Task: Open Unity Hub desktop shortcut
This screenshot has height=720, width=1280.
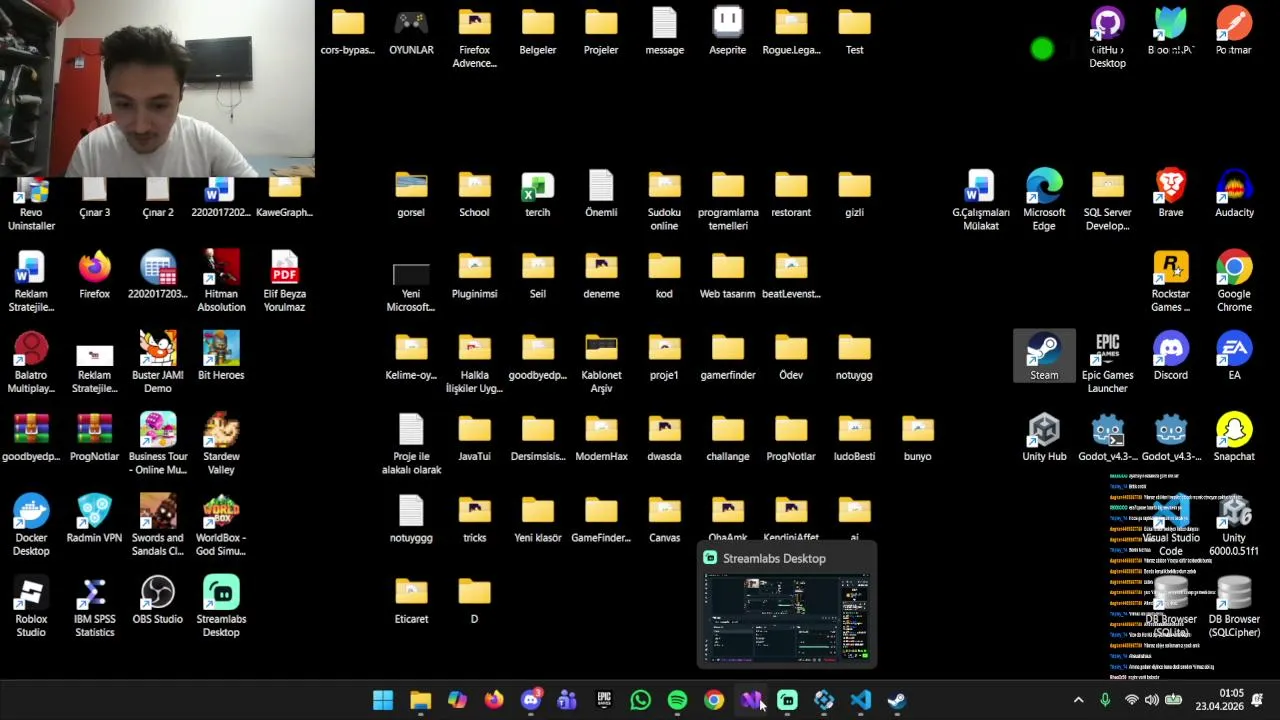Action: pyautogui.click(x=1044, y=437)
